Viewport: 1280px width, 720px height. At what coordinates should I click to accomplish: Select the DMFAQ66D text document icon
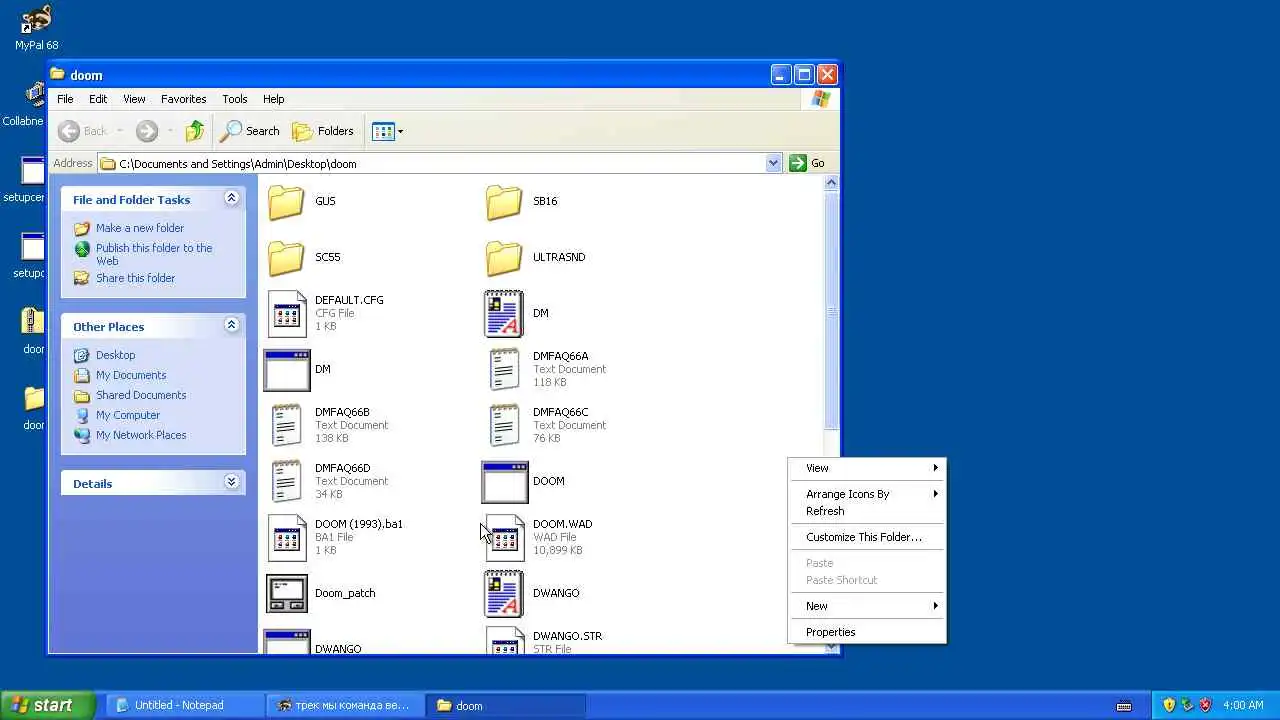(x=287, y=481)
